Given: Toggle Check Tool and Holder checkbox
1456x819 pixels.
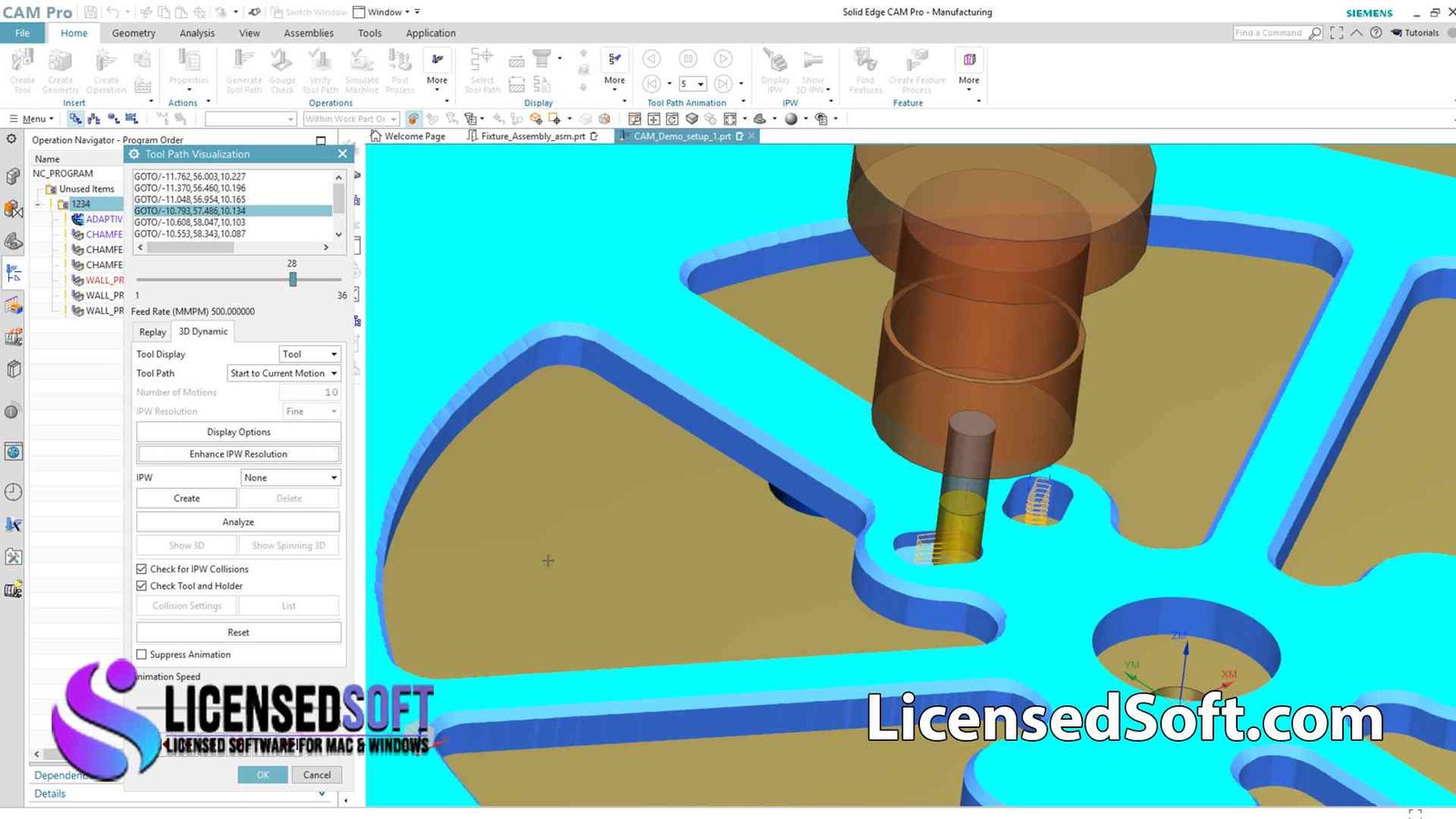Looking at the screenshot, I should click(x=142, y=586).
